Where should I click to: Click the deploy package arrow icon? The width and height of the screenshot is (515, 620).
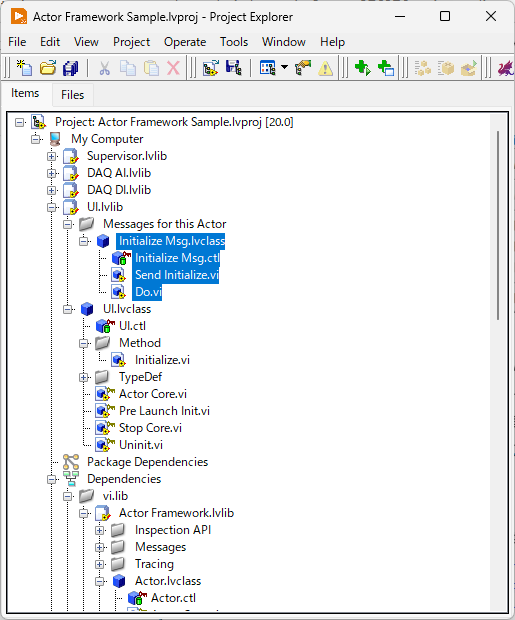click(x=469, y=68)
